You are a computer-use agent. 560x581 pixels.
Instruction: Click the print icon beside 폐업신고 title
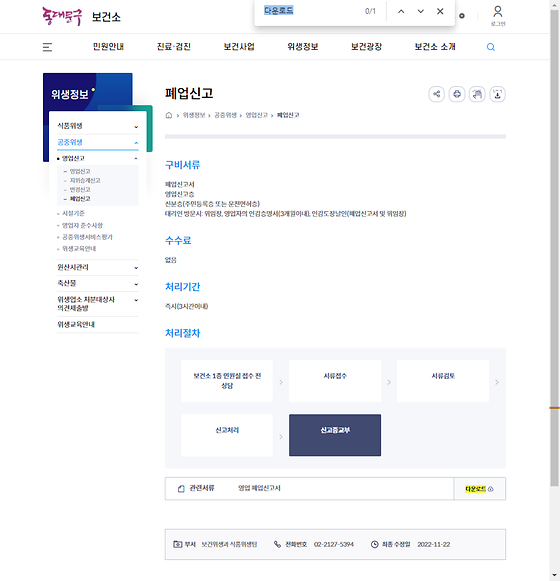point(457,94)
